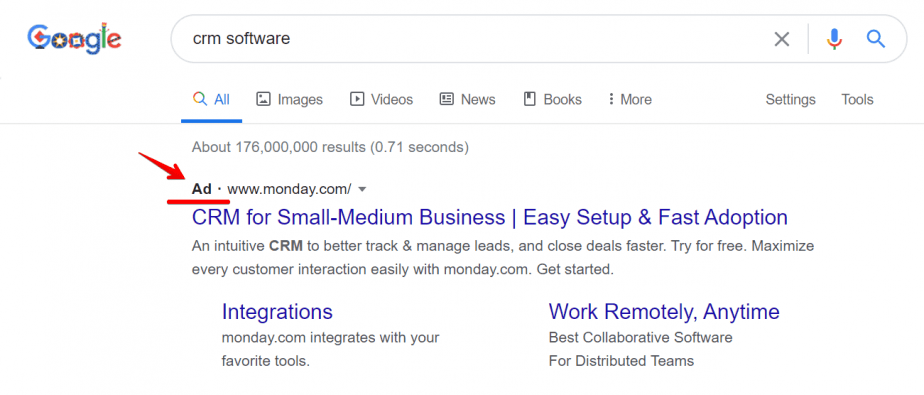Click 'Best Collaborative Software' text
Image resolution: width=924 pixels, height=395 pixels.
pos(641,338)
